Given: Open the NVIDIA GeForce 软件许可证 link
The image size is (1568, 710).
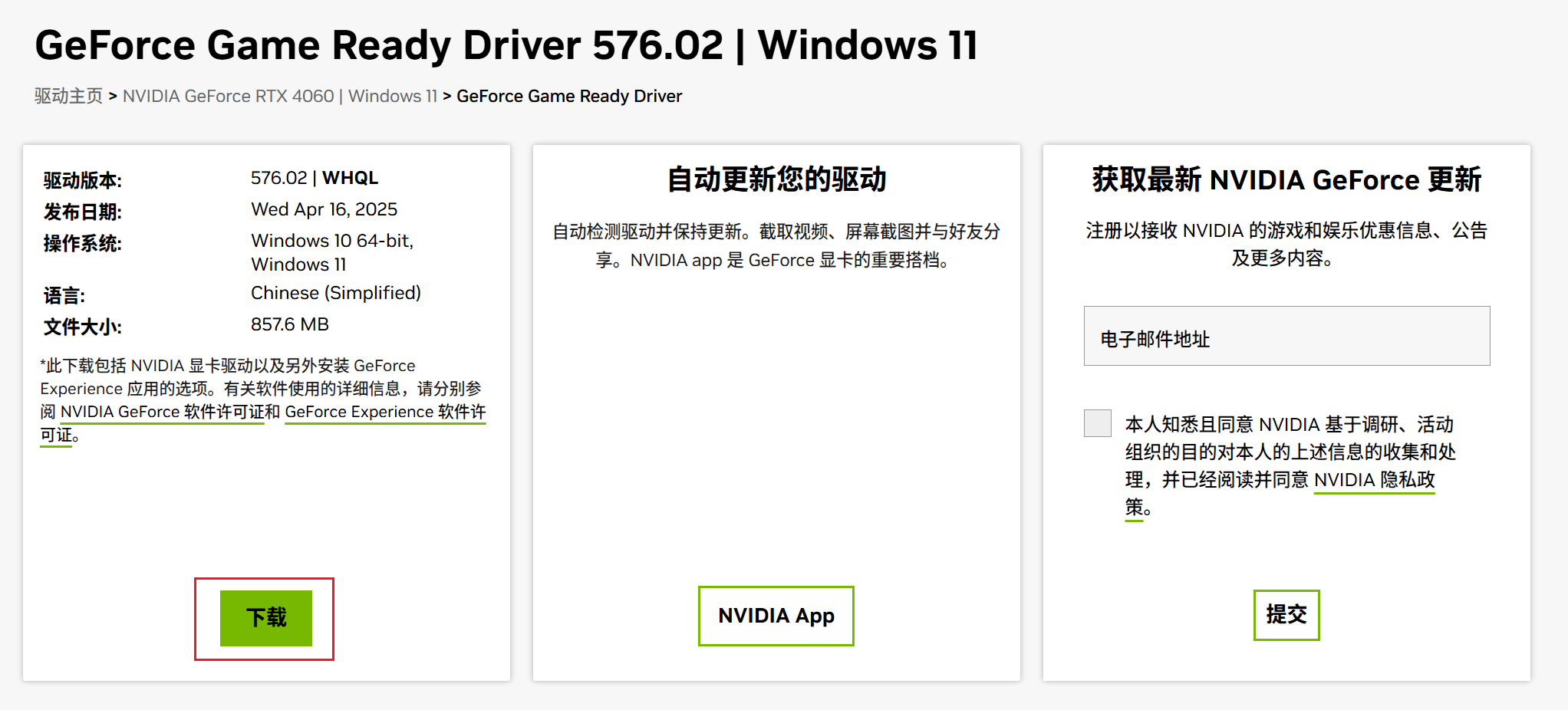Looking at the screenshot, I should (x=163, y=412).
